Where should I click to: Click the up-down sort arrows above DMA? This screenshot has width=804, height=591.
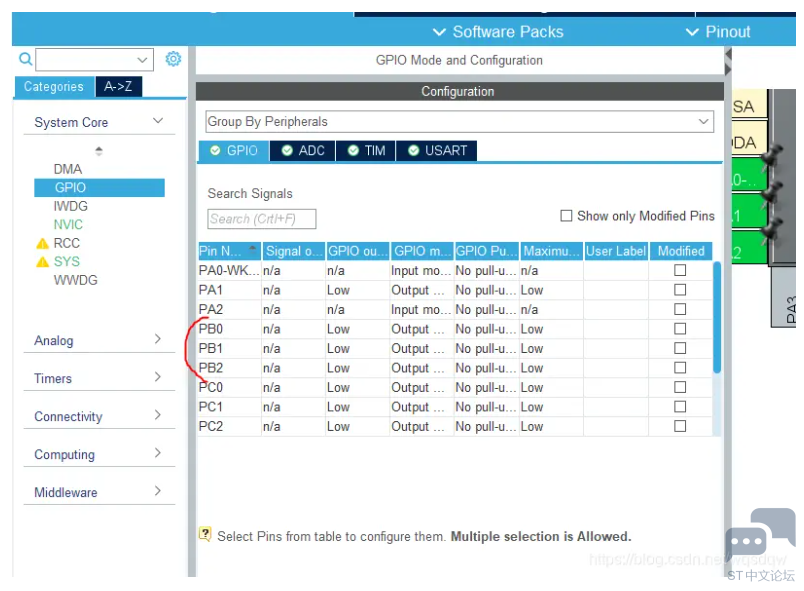tap(99, 151)
